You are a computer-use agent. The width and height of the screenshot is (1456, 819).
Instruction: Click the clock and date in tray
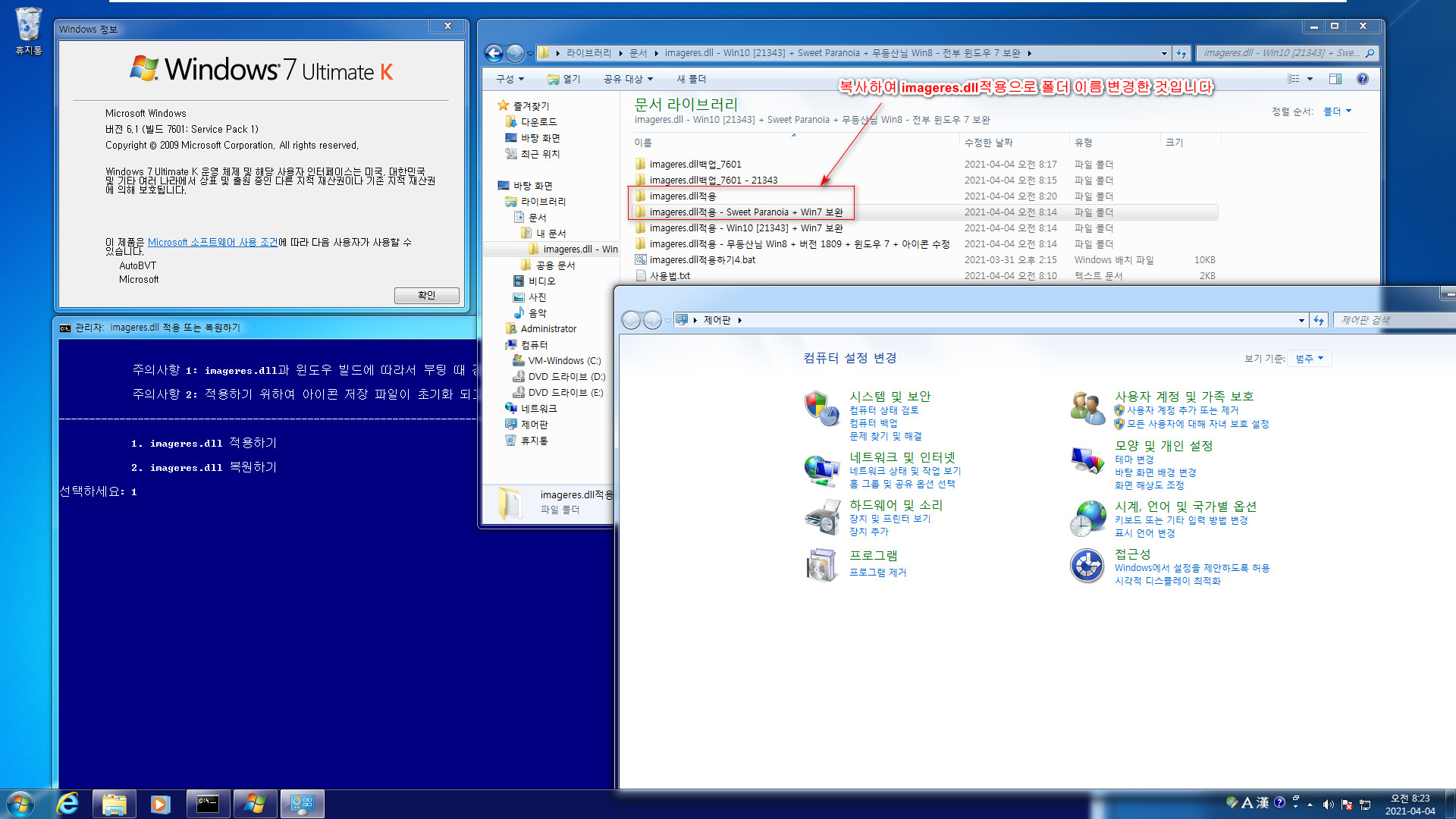[x=1410, y=805]
